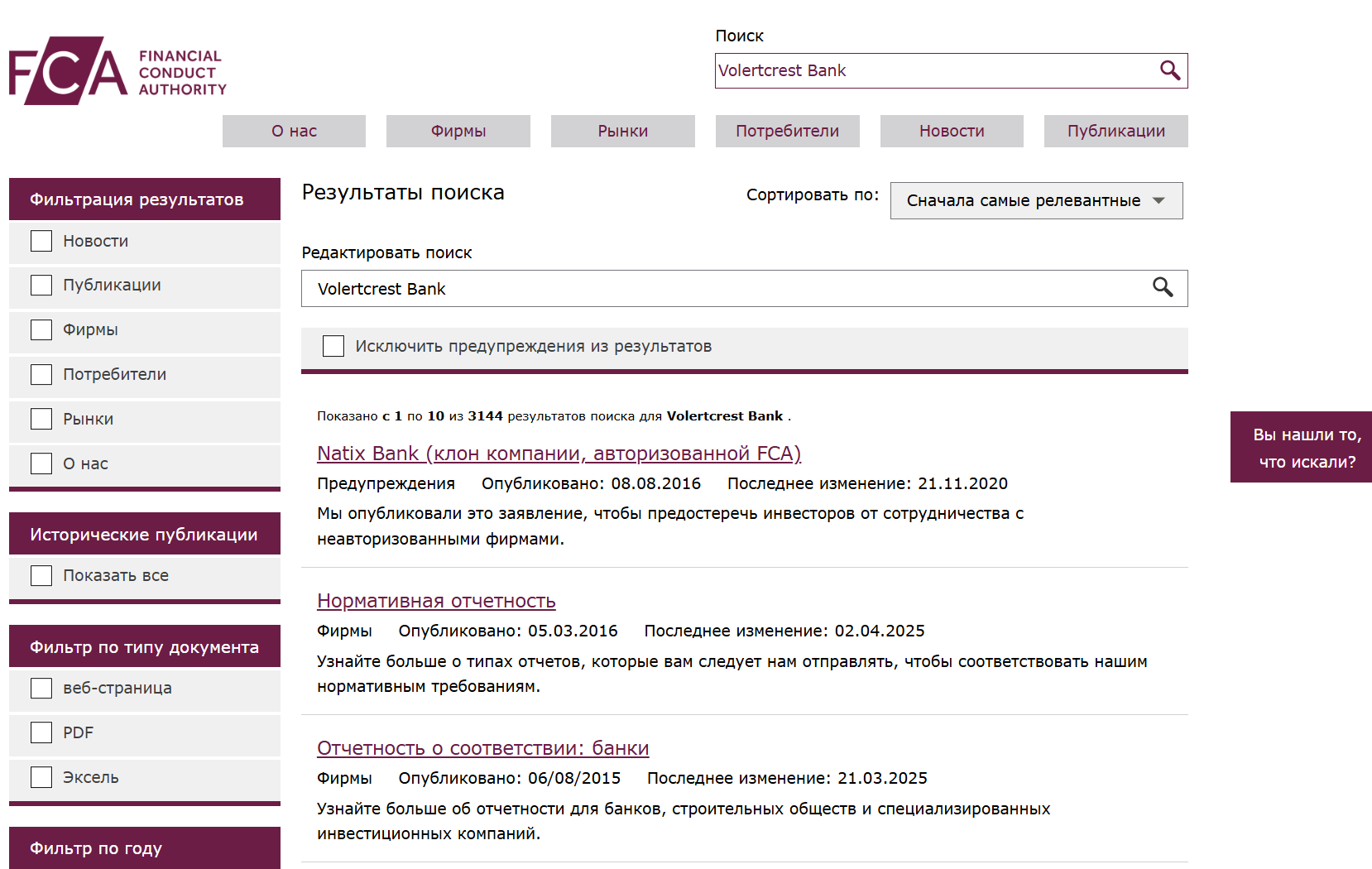This screenshot has width=1372, height=869.
Task: Enable the PDF document type filter
Action: tap(41, 732)
